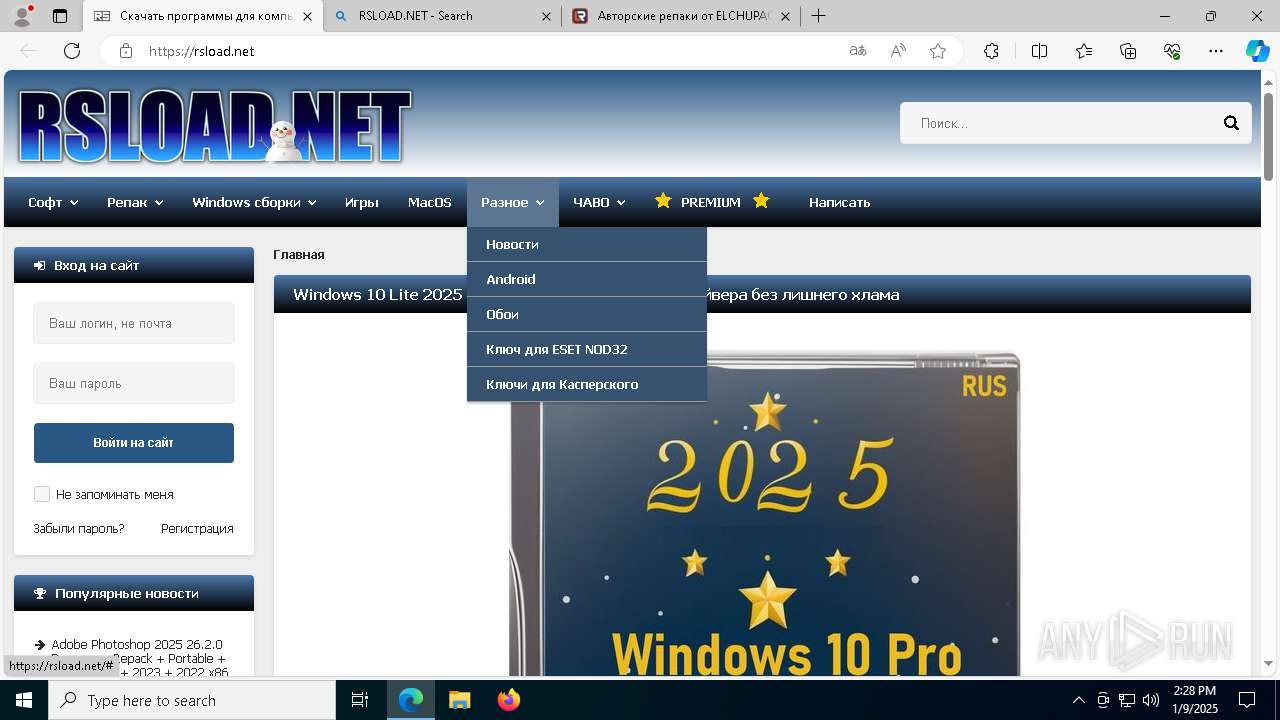Open the notification center icon
Viewport: 1280px width, 720px height.
pyautogui.click(x=1247, y=700)
